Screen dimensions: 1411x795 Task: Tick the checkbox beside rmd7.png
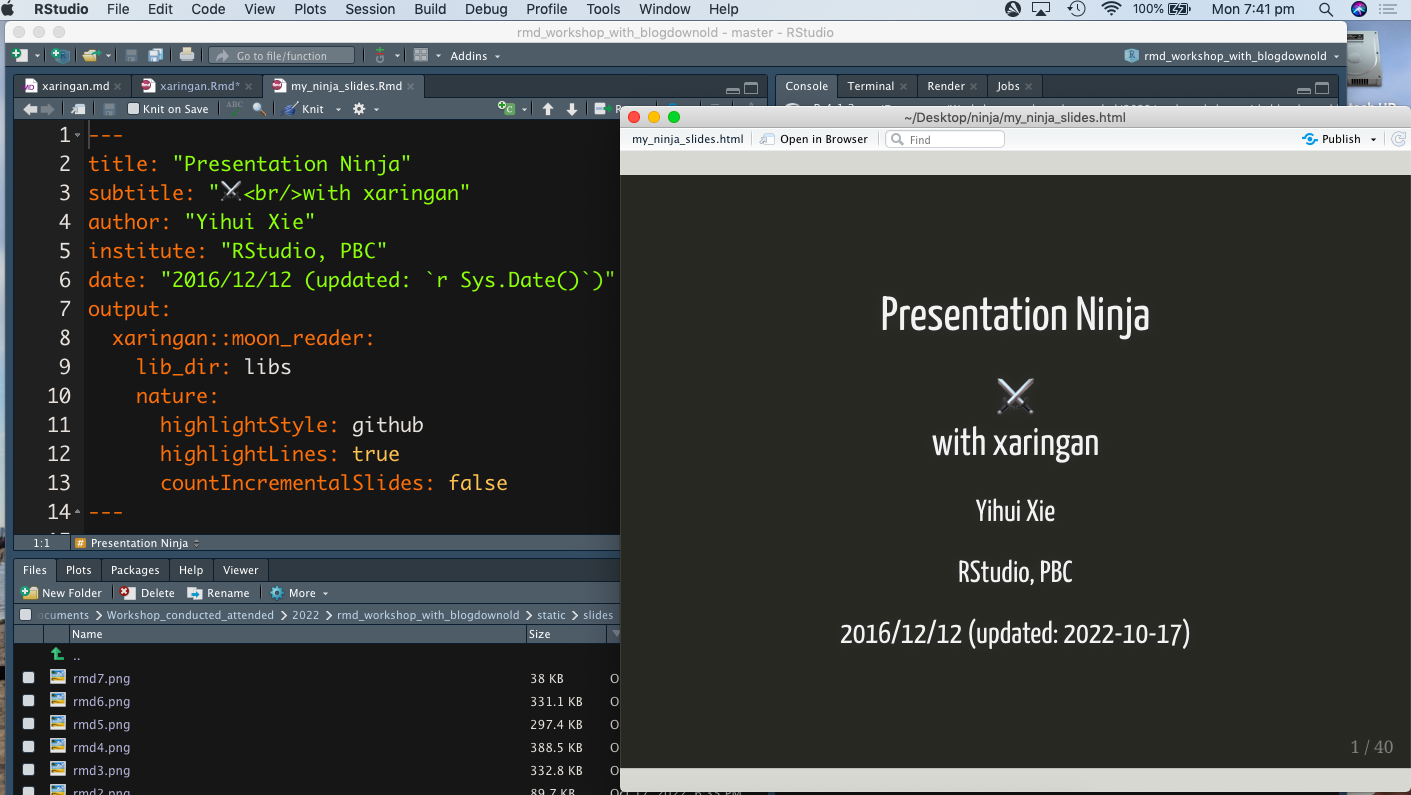[28, 678]
